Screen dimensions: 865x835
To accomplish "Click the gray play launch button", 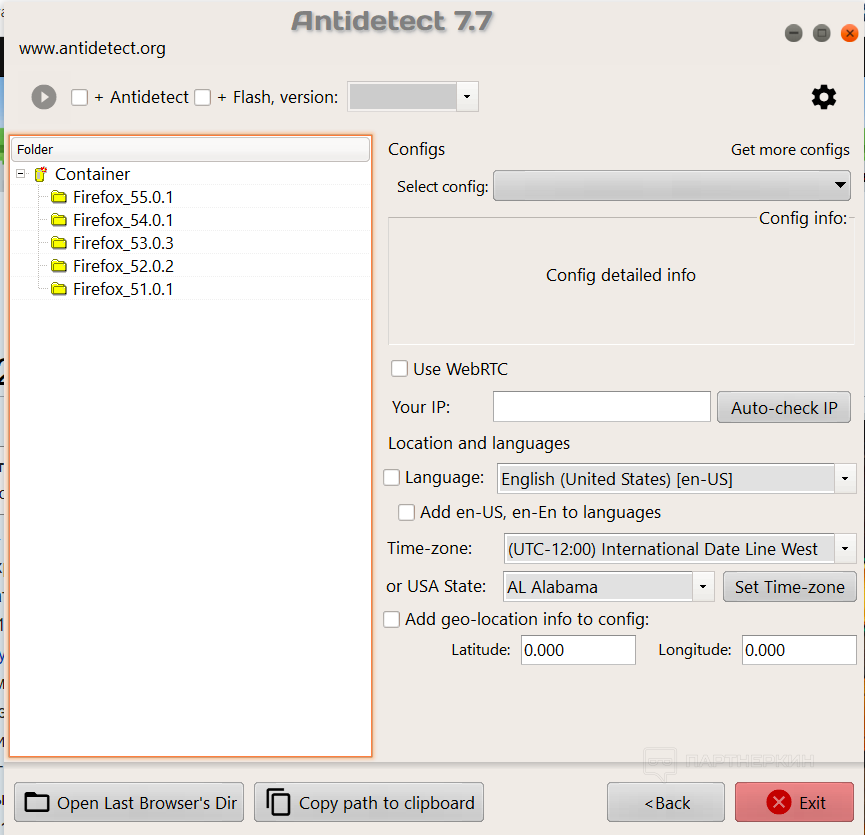I will pyautogui.click(x=44, y=97).
